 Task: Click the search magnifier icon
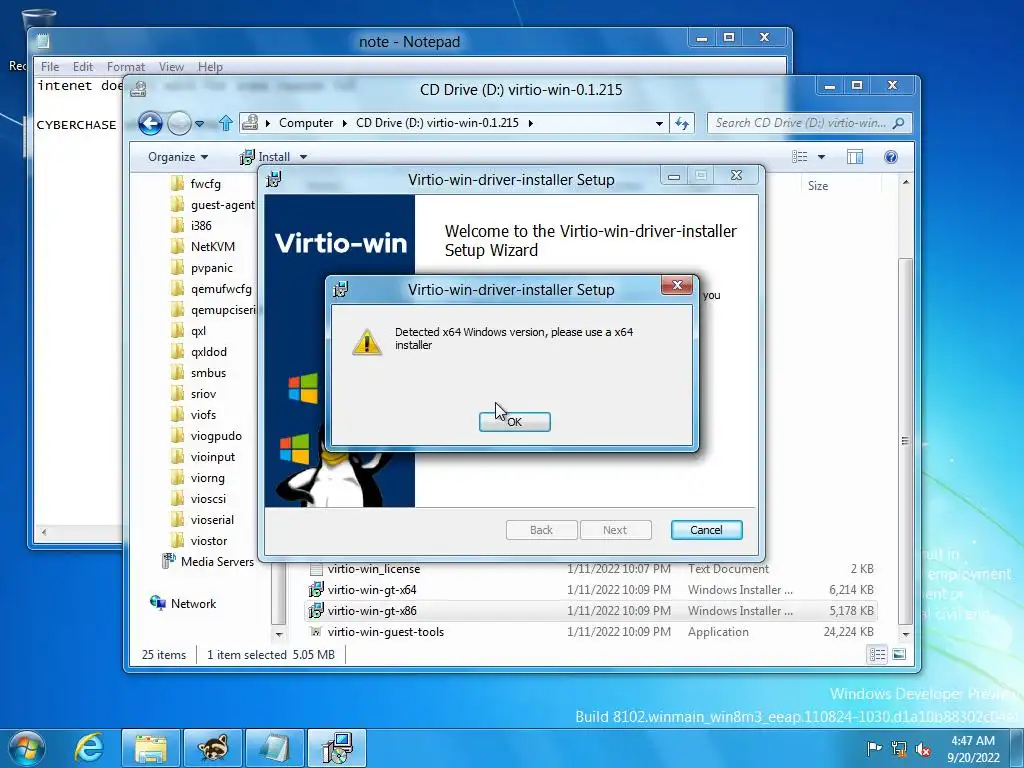[x=899, y=123]
